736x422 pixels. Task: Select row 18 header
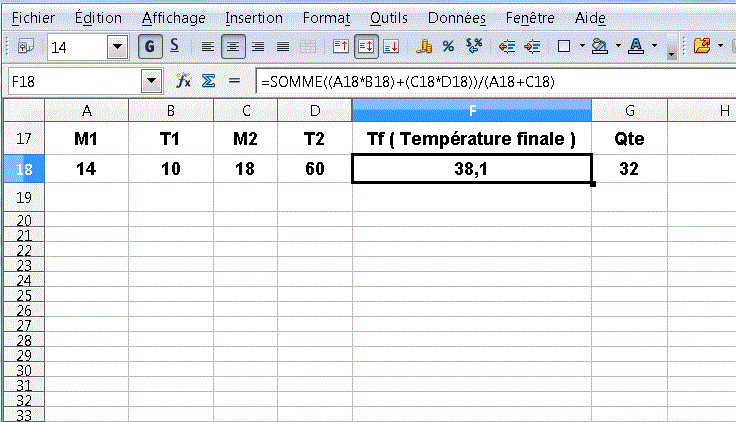[x=25, y=169]
